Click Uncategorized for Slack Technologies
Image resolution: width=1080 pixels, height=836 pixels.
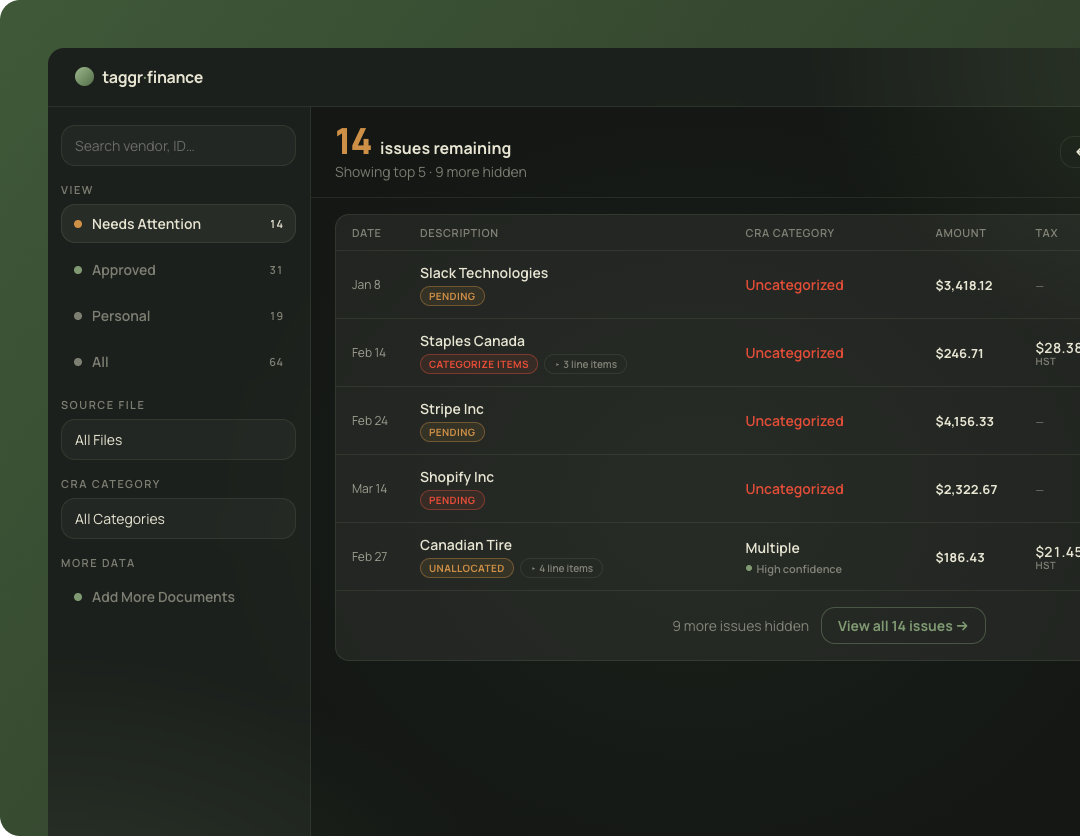794,285
